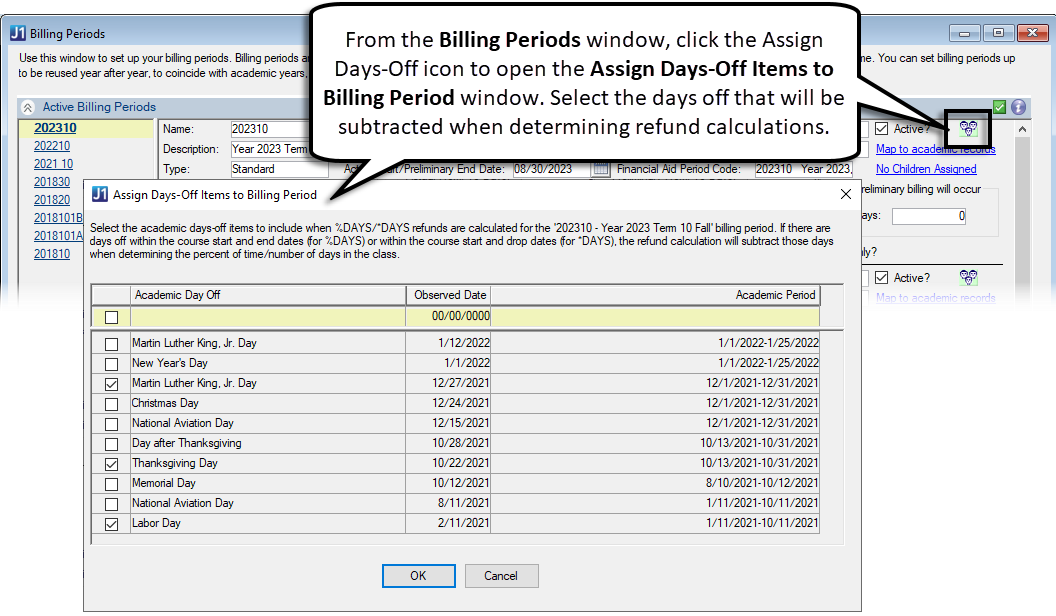The image size is (1056, 616).
Task: Click the Description field Year 2023 Term
Action: tap(269, 149)
